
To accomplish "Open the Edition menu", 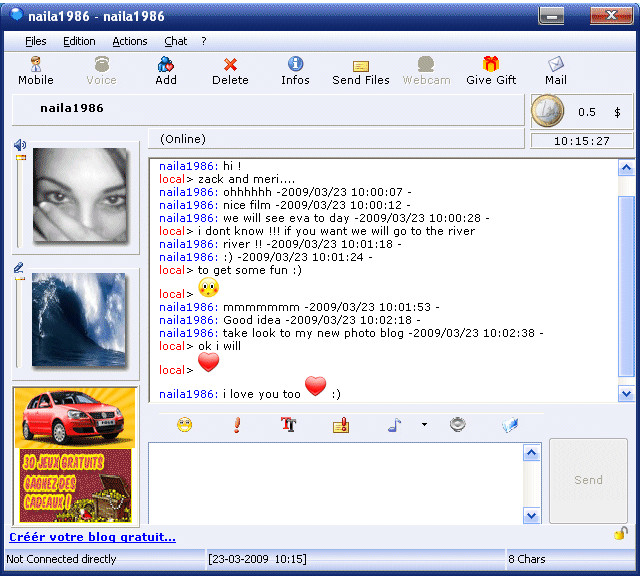I will (79, 41).
